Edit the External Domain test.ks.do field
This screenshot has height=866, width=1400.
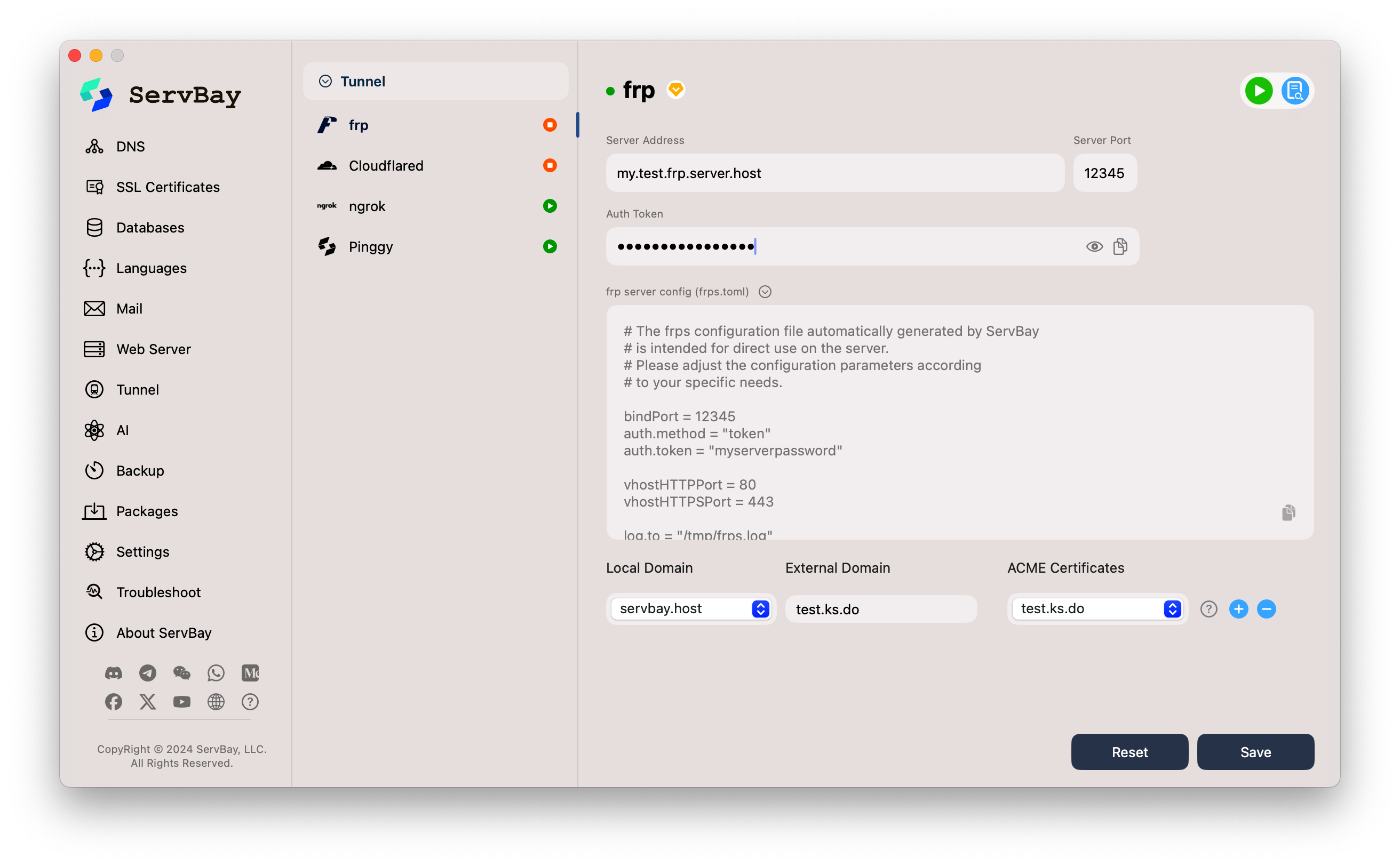881,610
